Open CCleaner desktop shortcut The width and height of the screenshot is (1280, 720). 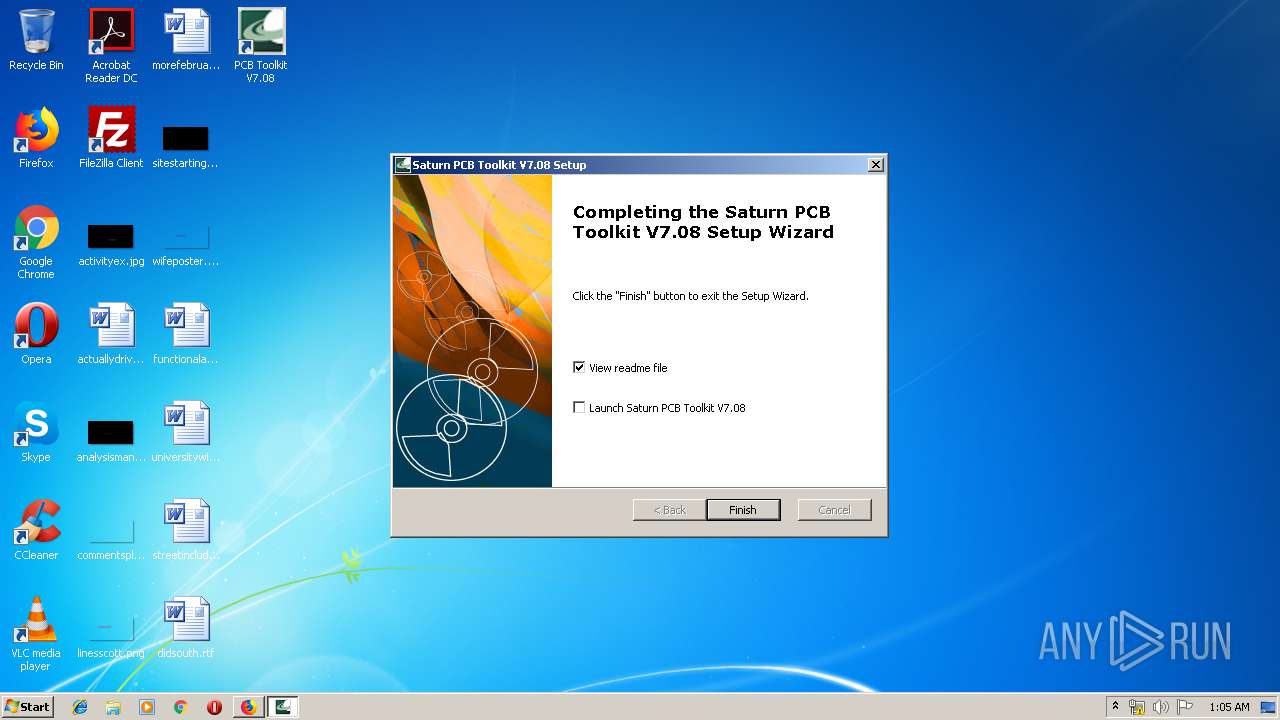36,530
